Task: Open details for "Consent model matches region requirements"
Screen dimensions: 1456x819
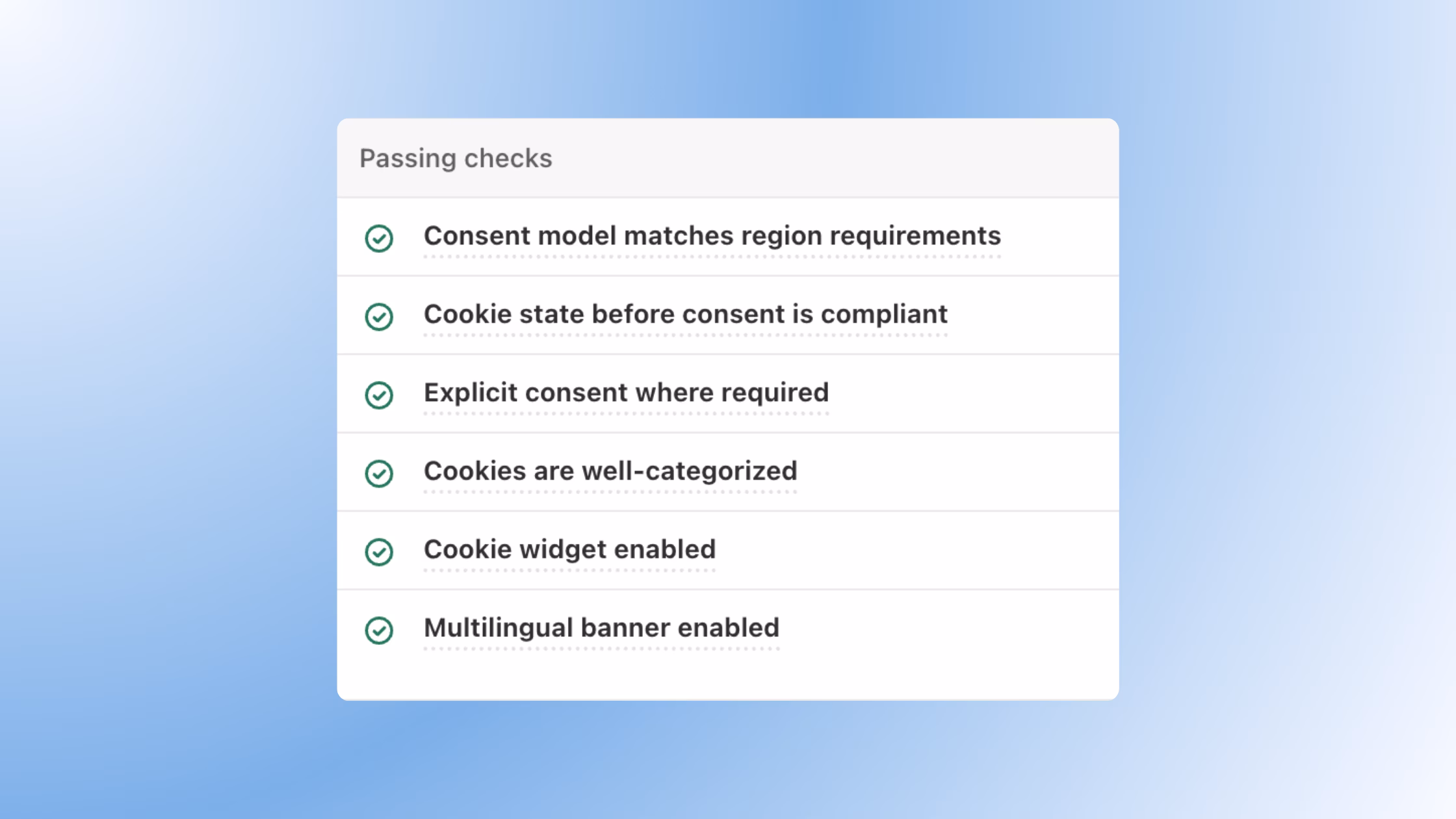Action: (x=711, y=236)
